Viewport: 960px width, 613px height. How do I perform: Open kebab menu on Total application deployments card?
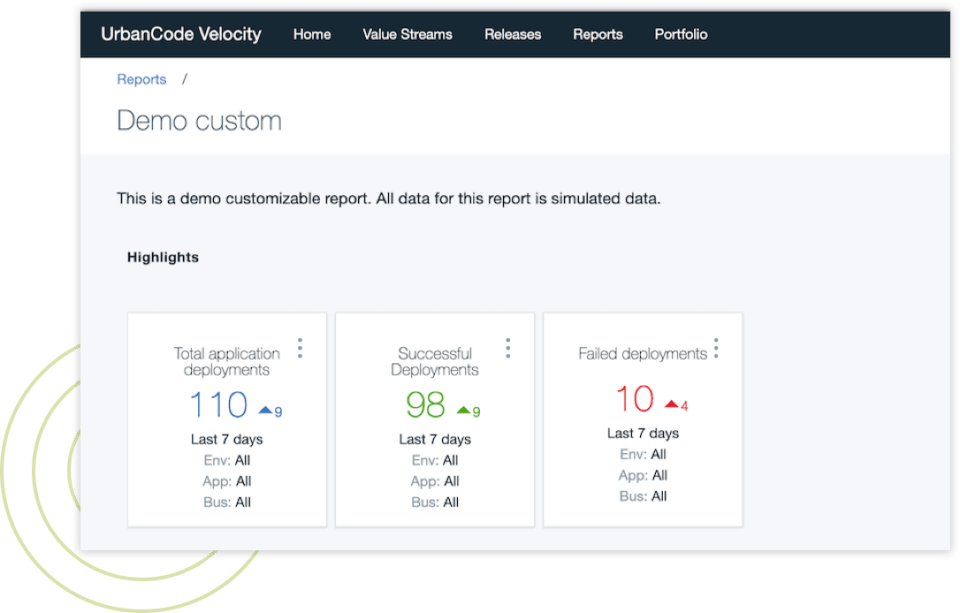pyautogui.click(x=300, y=348)
